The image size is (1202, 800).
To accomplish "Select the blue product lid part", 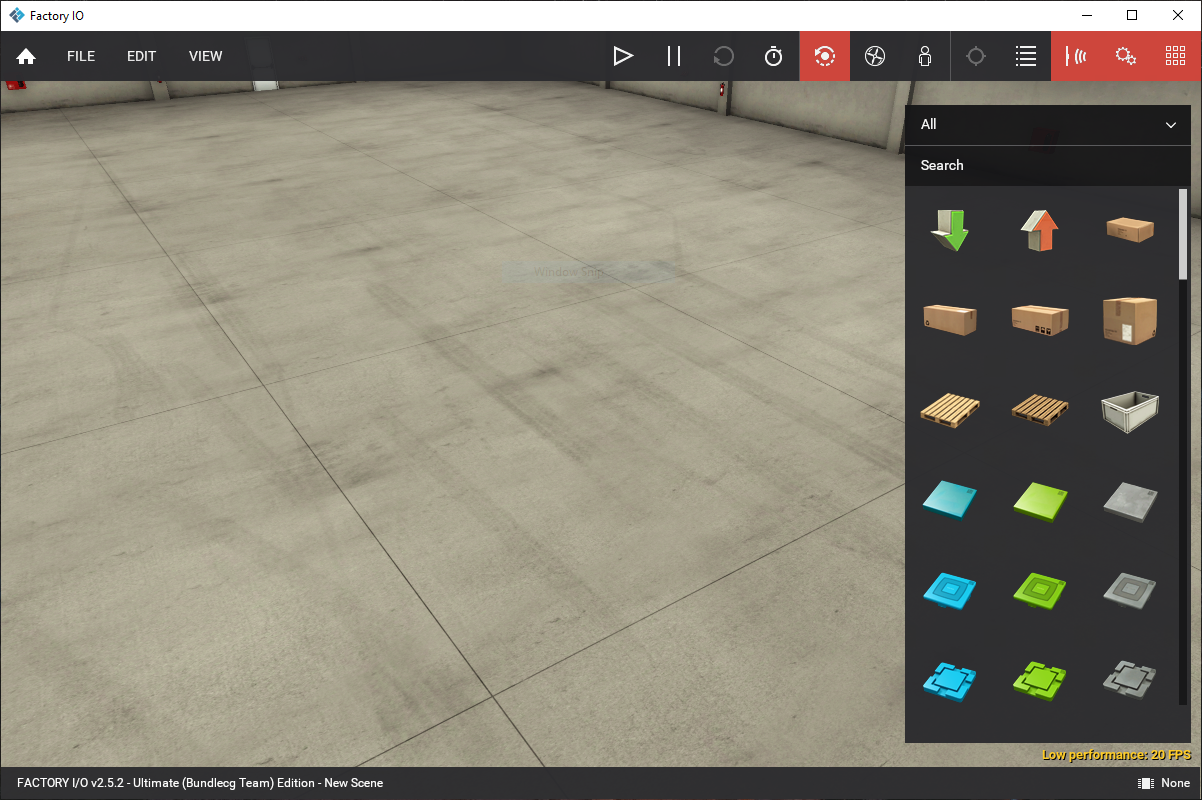I will pos(949,591).
